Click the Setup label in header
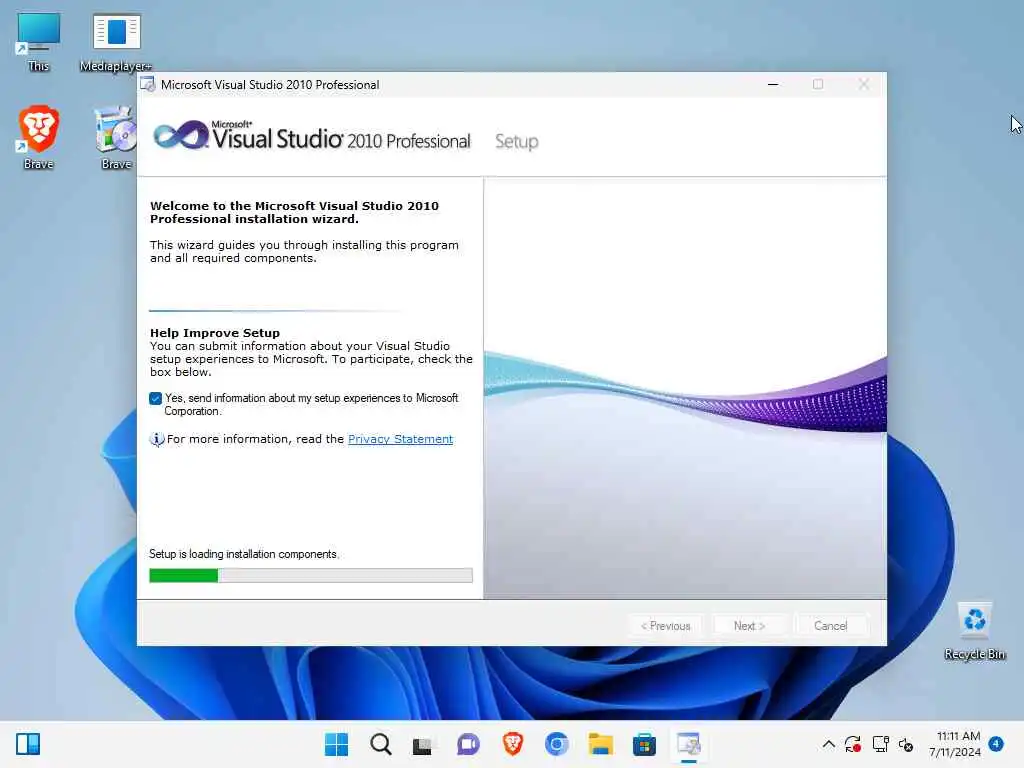The width and height of the screenshot is (1024, 768). tap(517, 141)
